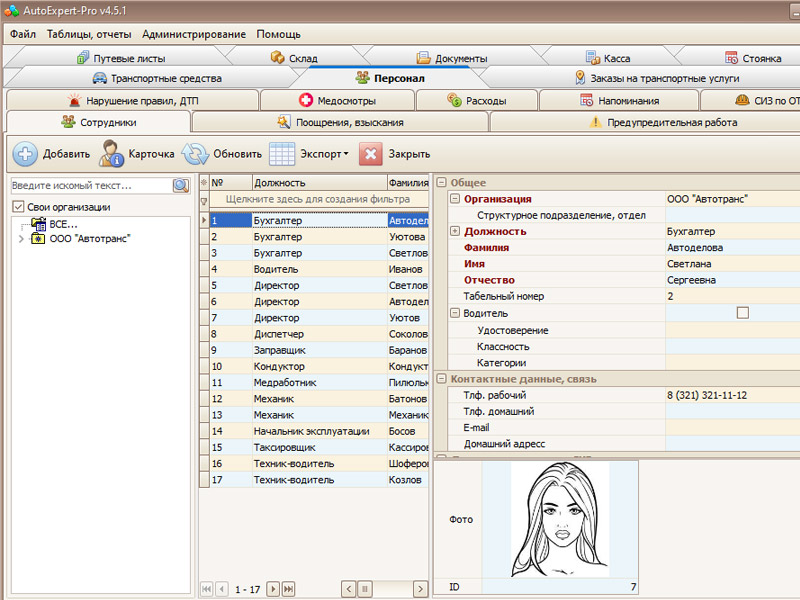Collapse the Общее section
Viewport: 800px width, 600px height.
(441, 182)
